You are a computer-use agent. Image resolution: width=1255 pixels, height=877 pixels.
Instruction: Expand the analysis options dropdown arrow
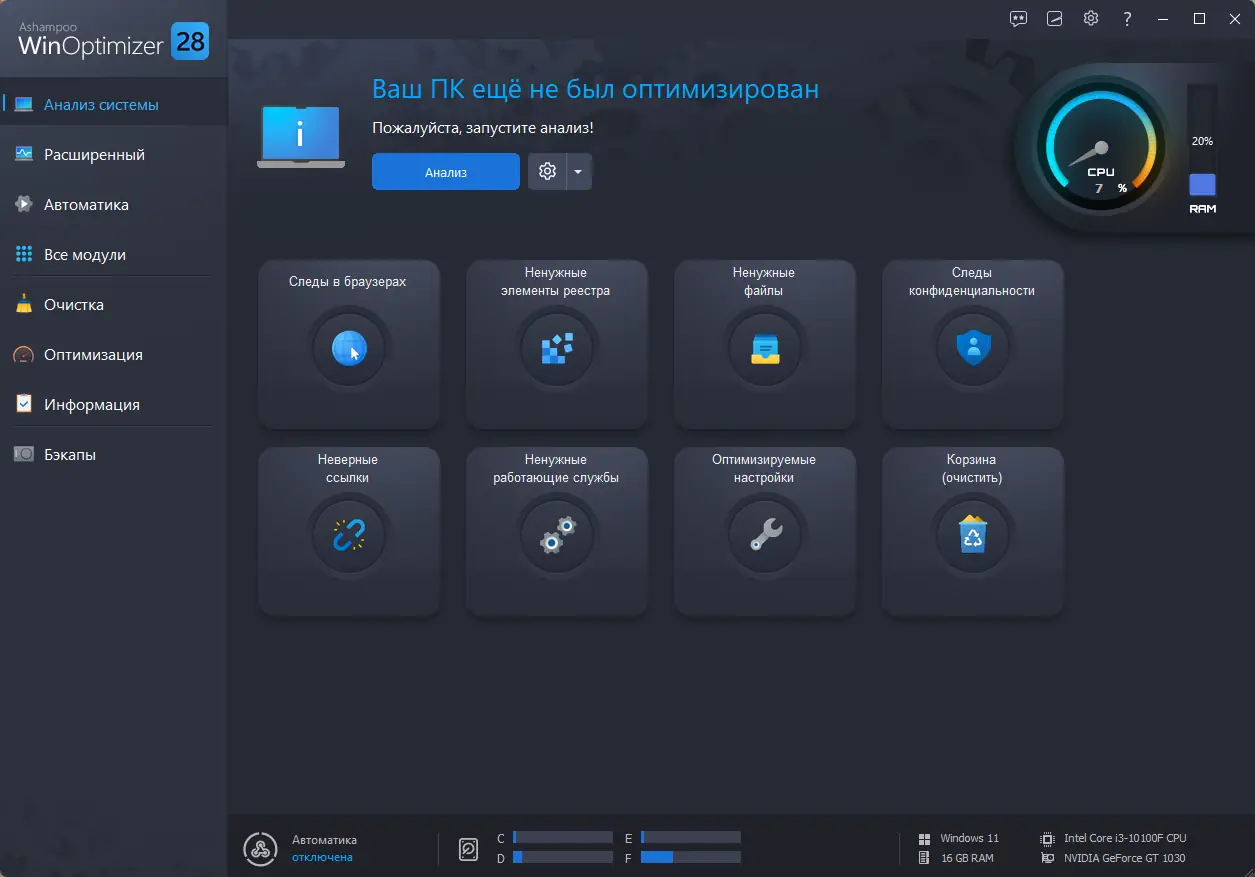click(x=578, y=171)
